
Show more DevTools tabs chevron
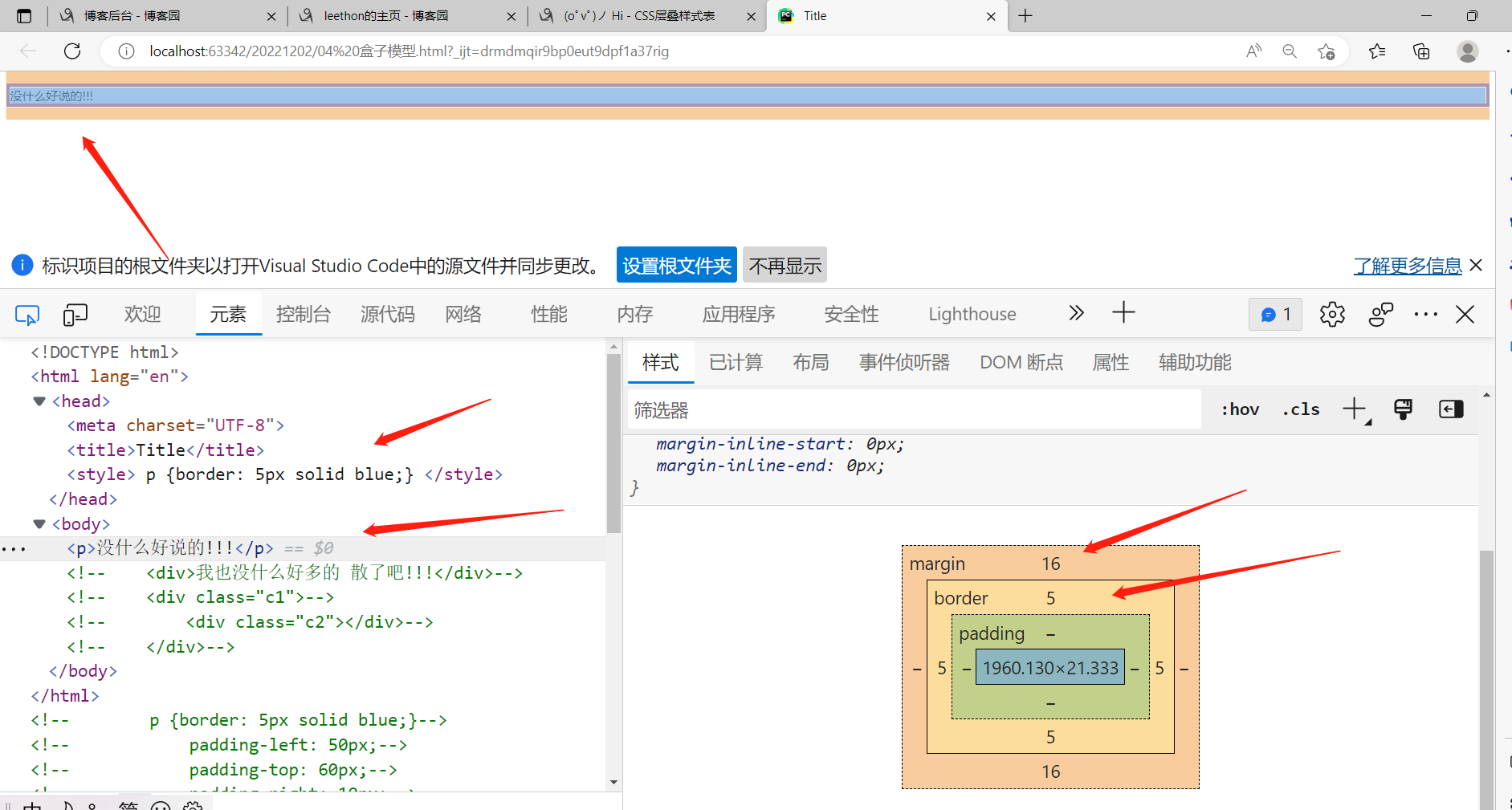point(1076,313)
